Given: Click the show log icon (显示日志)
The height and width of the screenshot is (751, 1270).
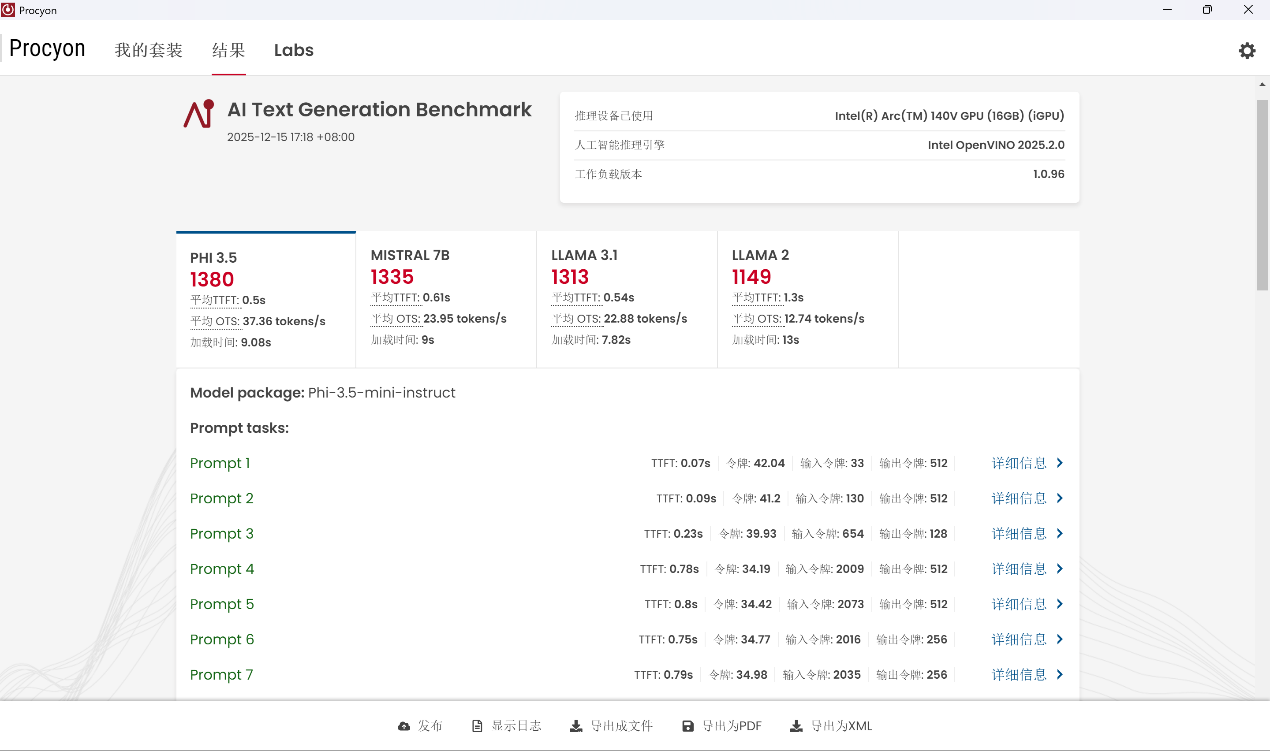Looking at the screenshot, I should click(478, 726).
